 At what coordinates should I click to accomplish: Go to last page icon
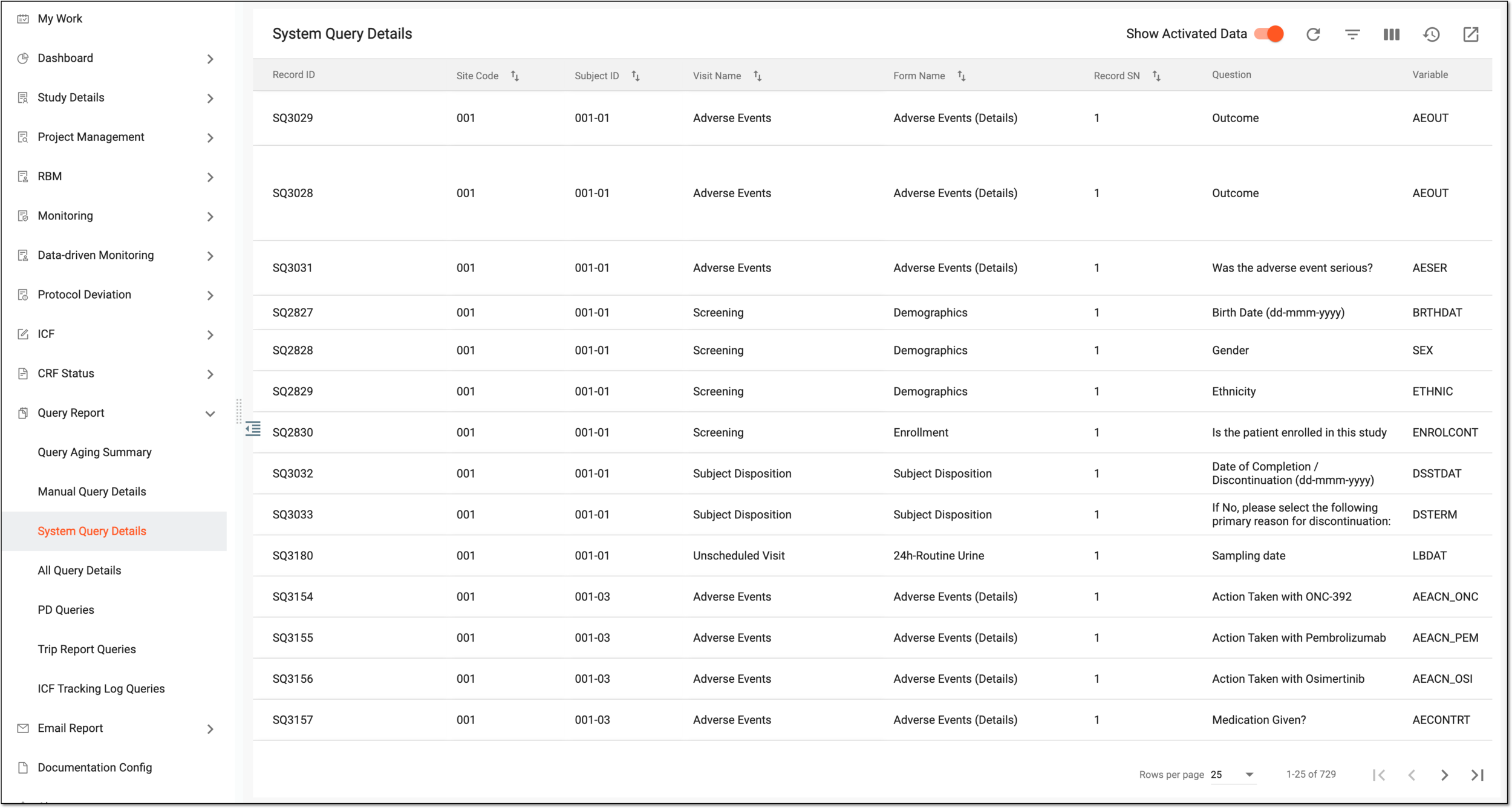click(x=1478, y=775)
